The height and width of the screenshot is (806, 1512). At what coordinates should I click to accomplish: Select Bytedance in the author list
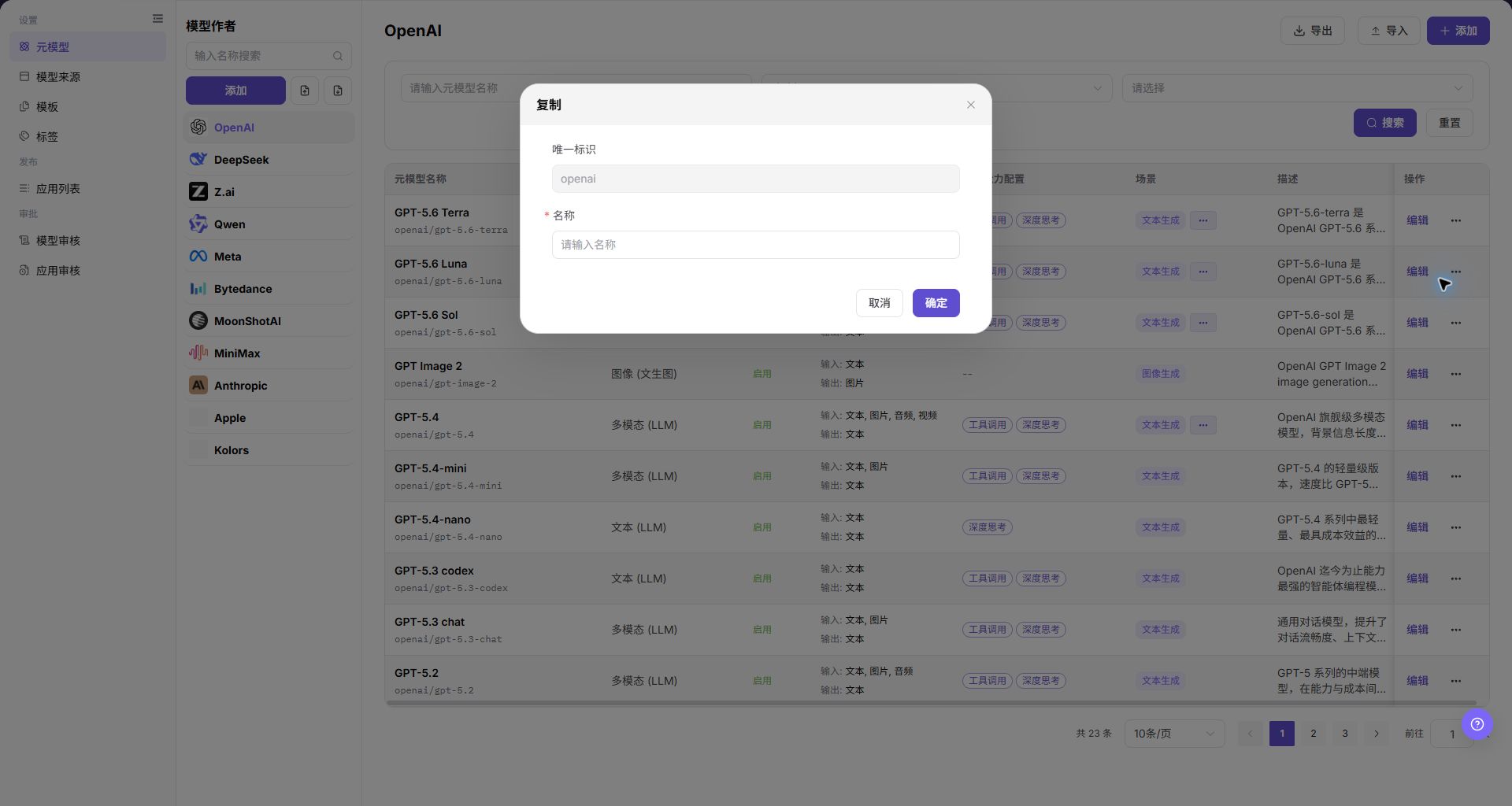point(269,289)
